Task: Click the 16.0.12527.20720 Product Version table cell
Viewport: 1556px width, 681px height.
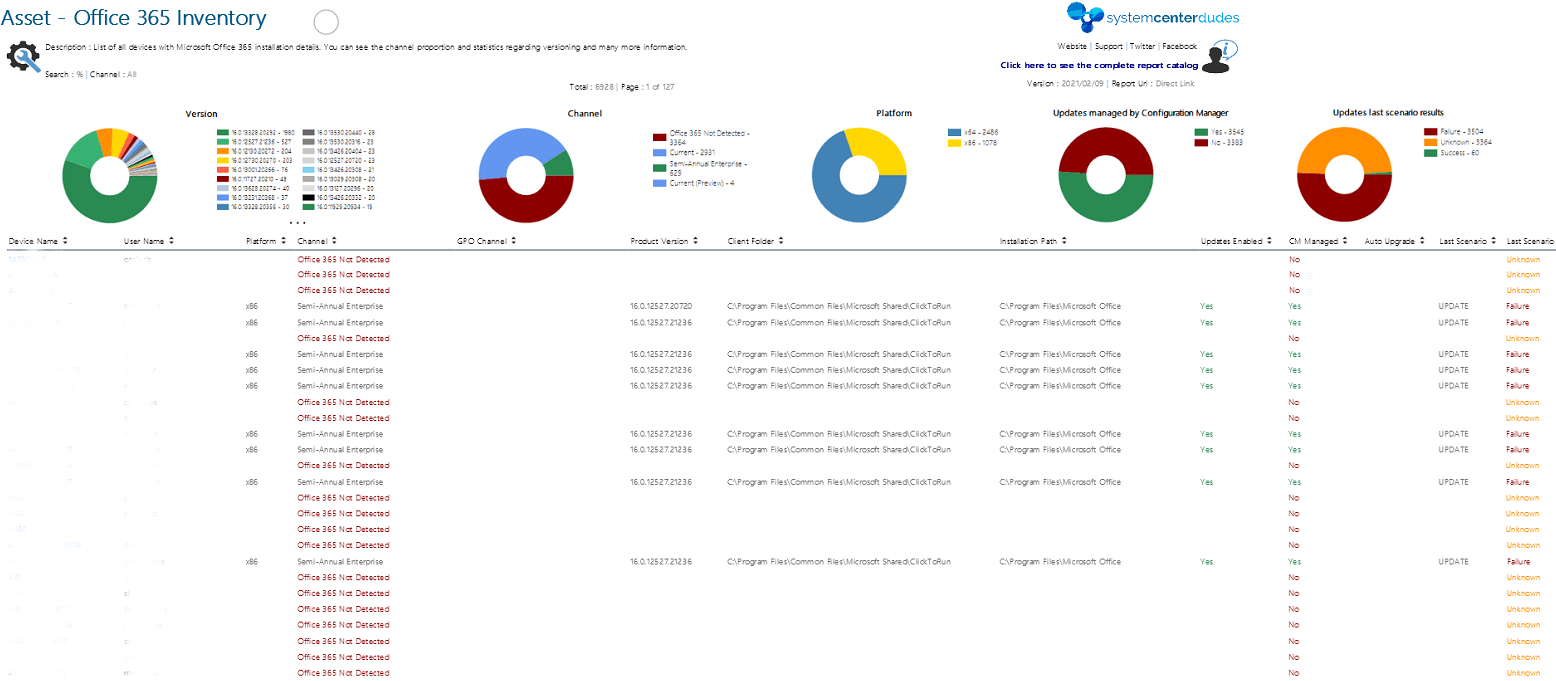Action: [661, 306]
